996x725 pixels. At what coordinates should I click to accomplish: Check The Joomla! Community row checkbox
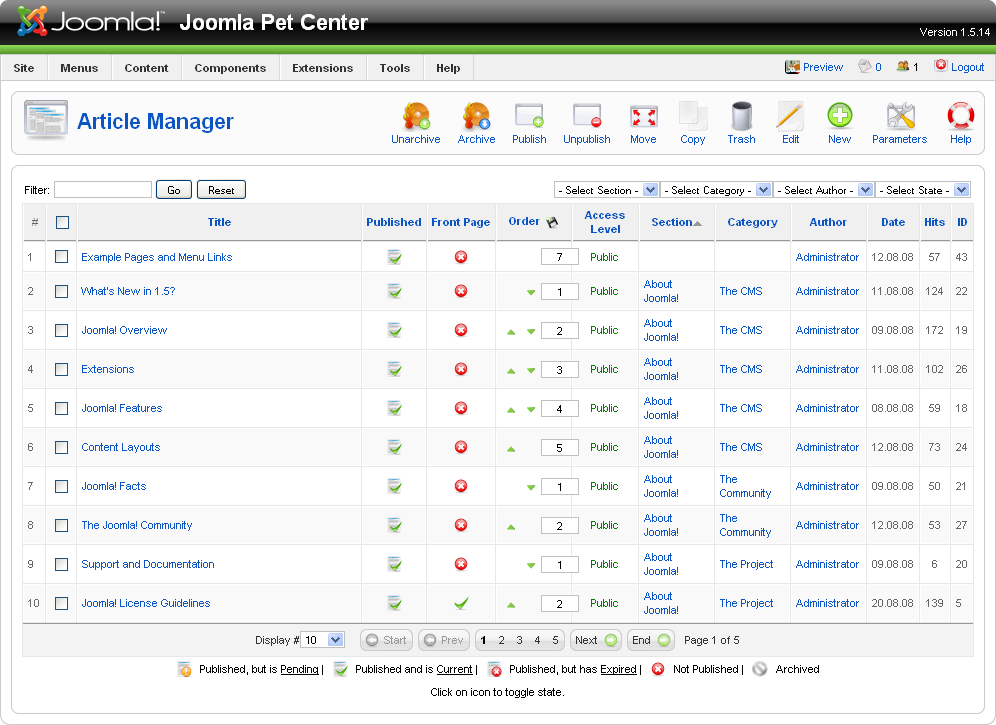(62, 525)
